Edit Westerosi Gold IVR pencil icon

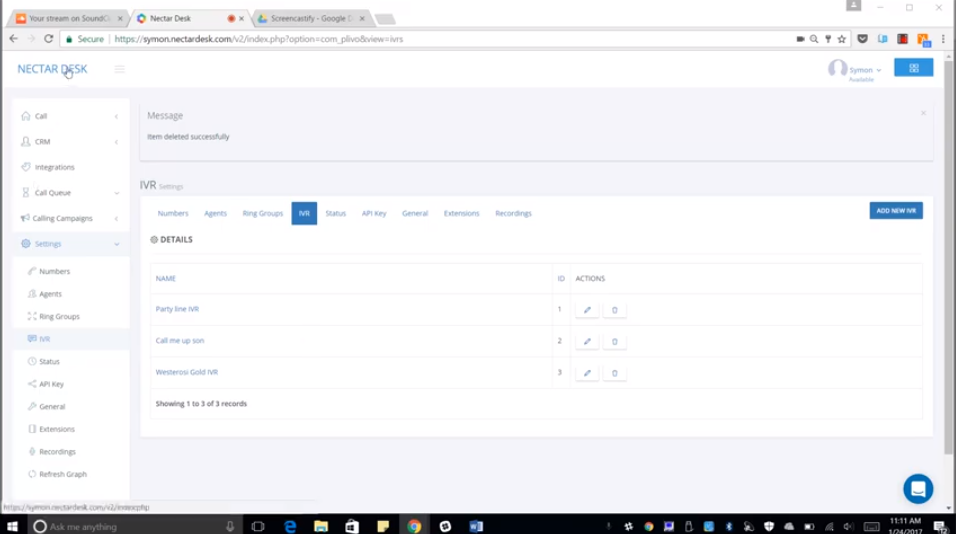587,373
